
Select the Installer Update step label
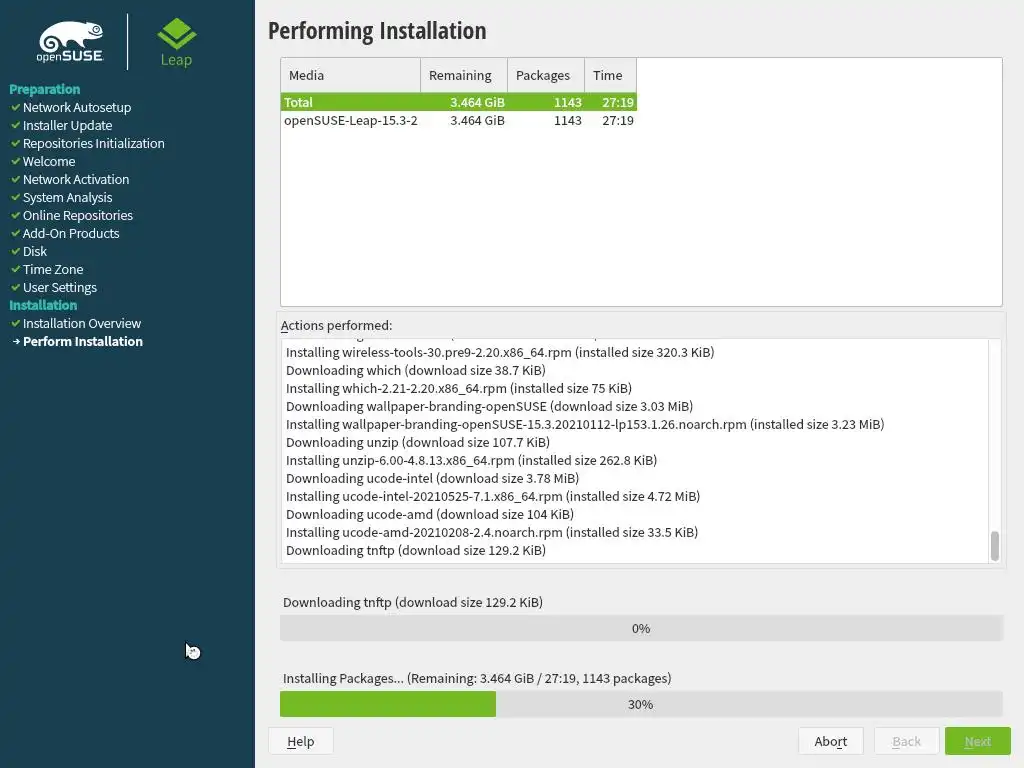(67, 125)
